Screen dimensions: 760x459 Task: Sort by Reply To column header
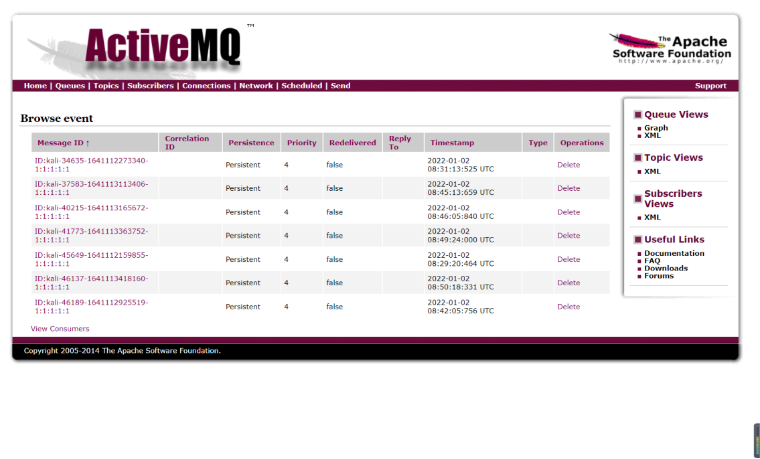pyautogui.click(x=400, y=142)
